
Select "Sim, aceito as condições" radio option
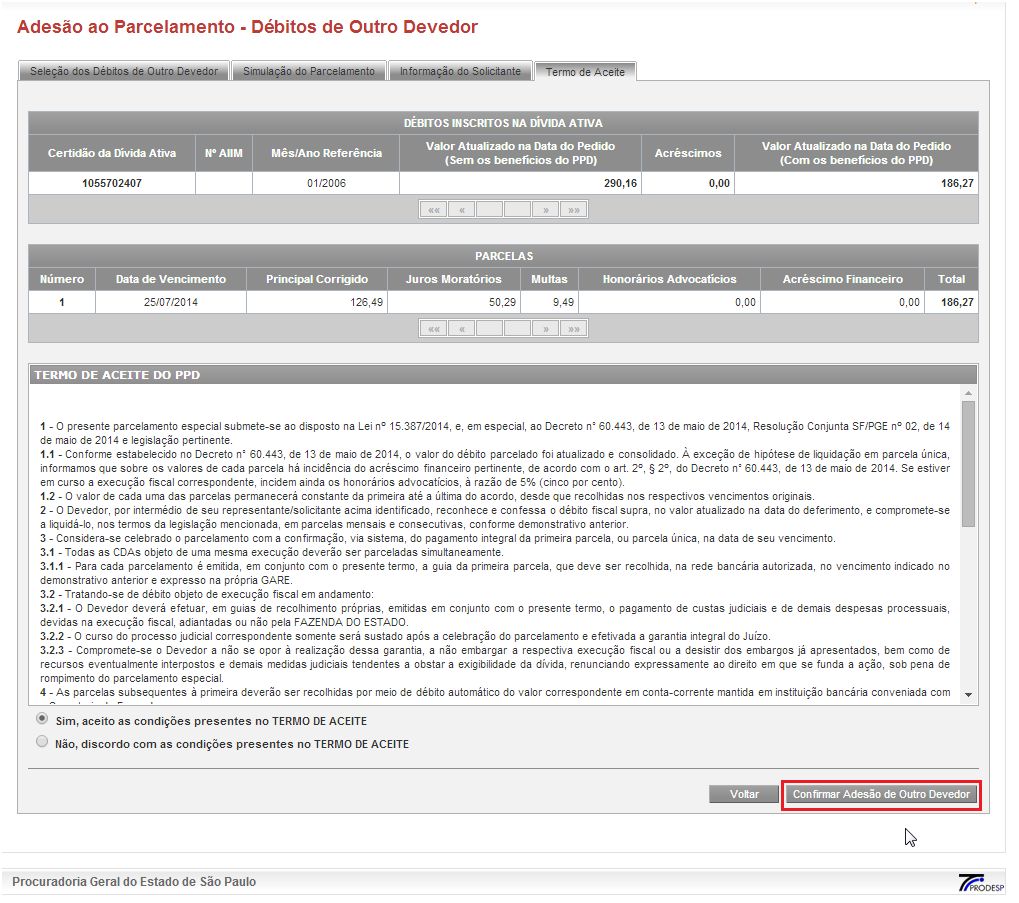tap(42, 719)
